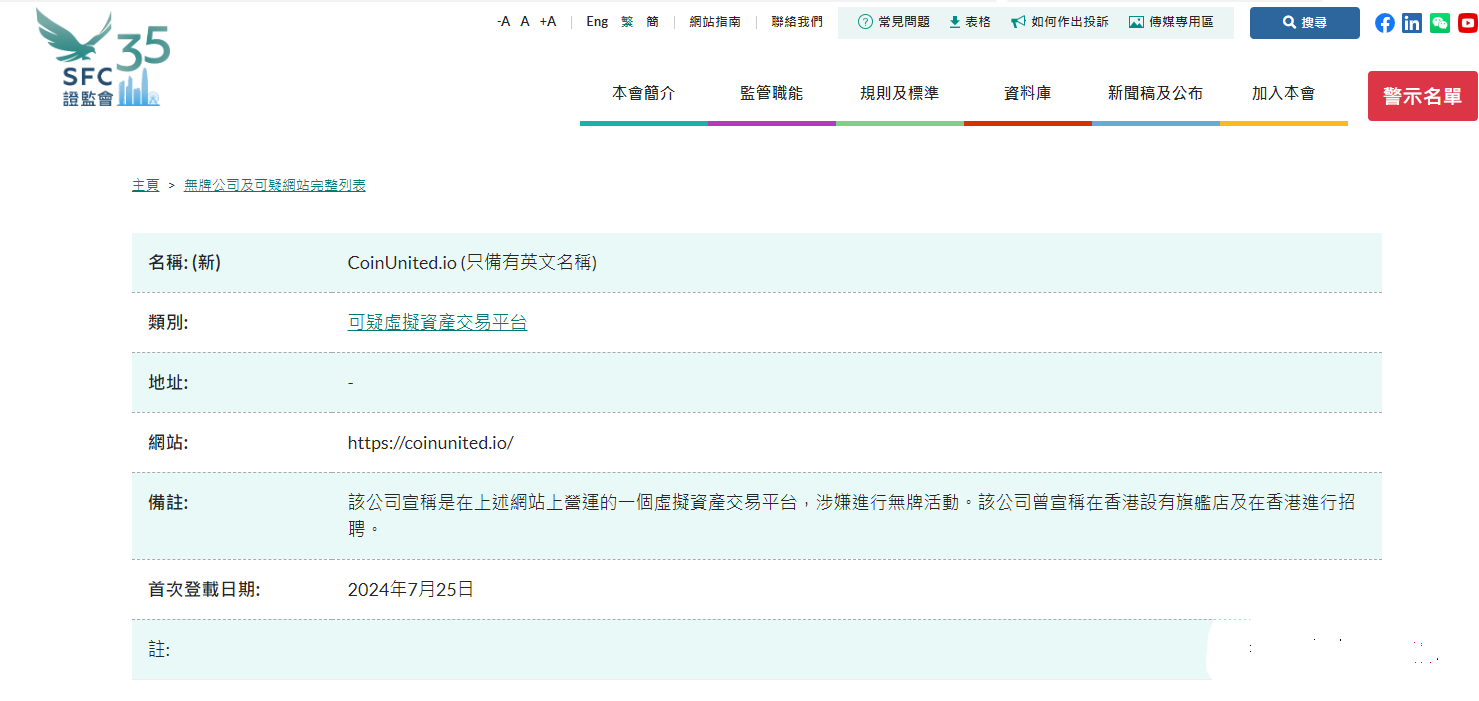Select the 本會簡介 menu item
The height and width of the screenshot is (701, 1479).
(x=644, y=92)
